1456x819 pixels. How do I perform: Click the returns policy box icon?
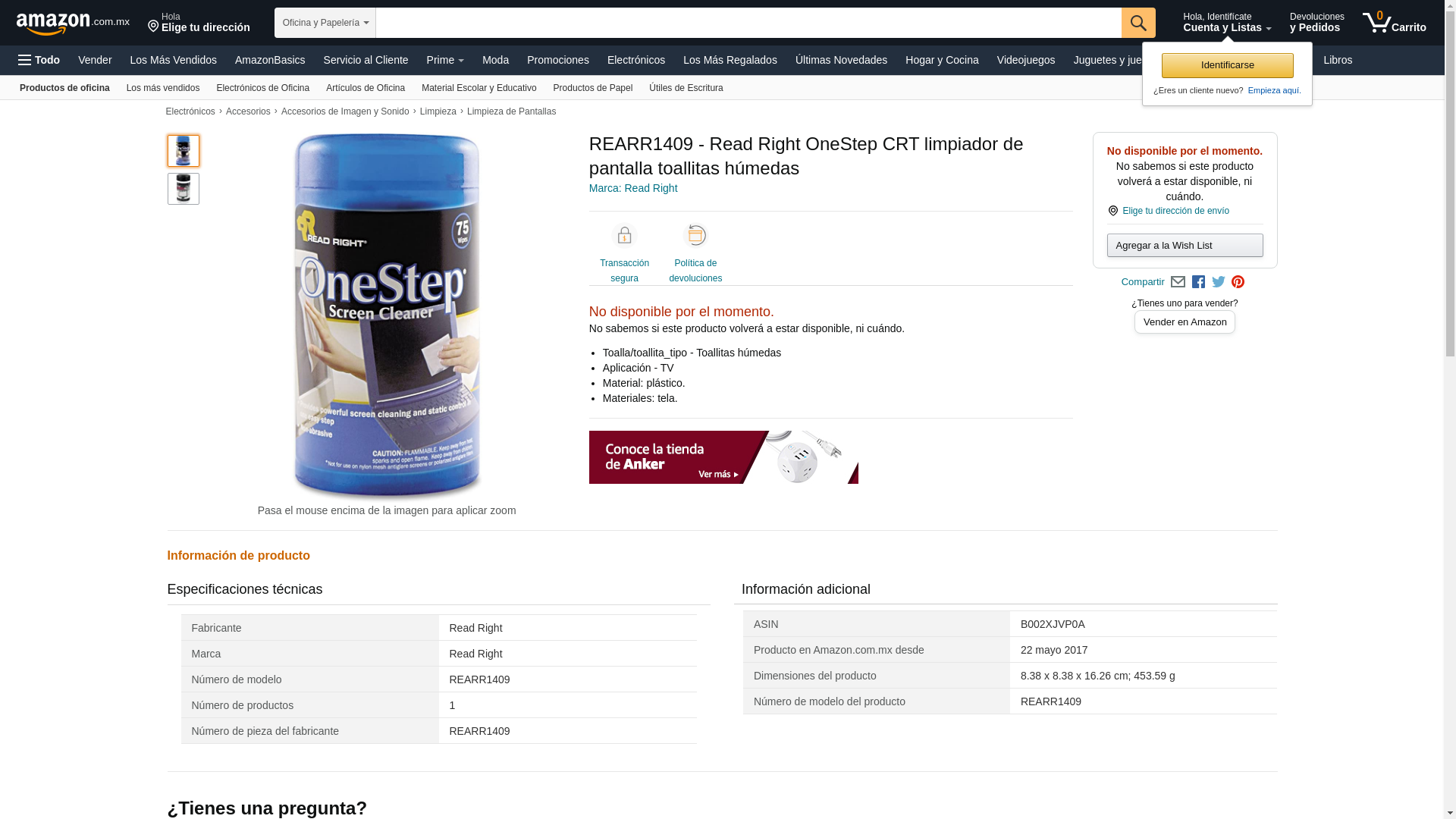coord(695,236)
